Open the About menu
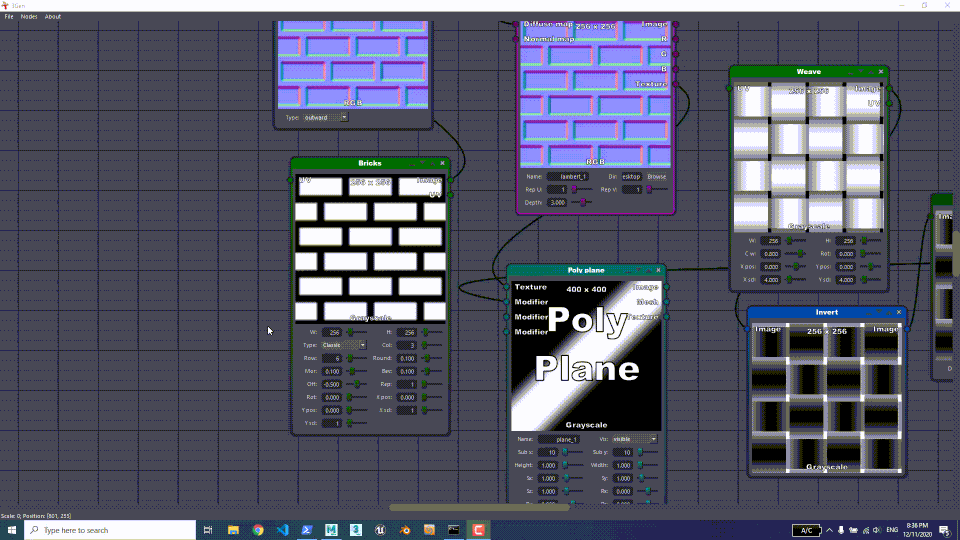This screenshot has height=540, width=960. pyautogui.click(x=53, y=17)
